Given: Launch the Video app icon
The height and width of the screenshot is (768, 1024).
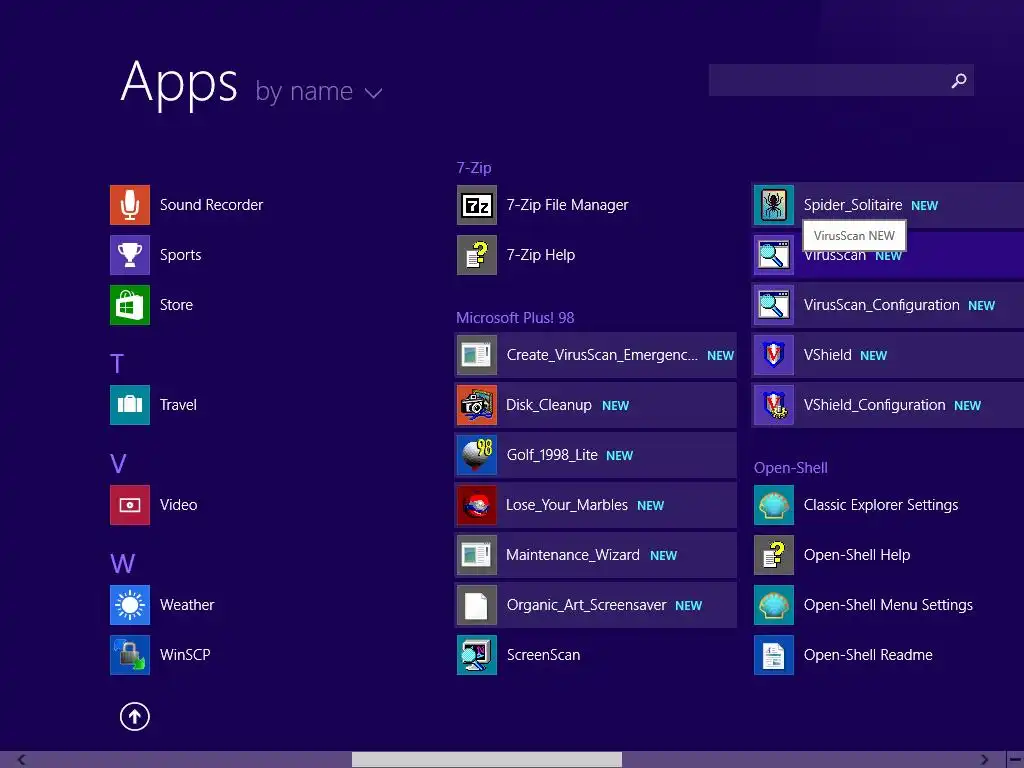Looking at the screenshot, I should [x=129, y=505].
